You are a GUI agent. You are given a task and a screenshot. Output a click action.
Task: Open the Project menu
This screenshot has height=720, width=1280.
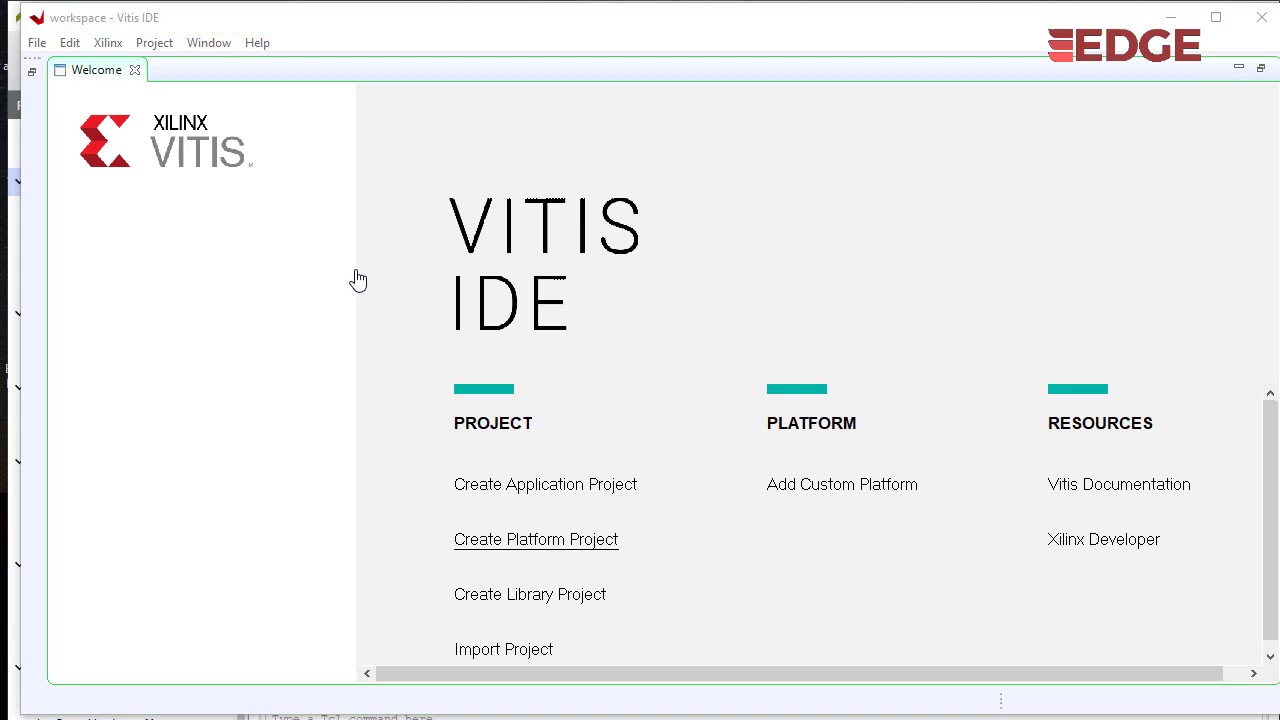click(154, 43)
